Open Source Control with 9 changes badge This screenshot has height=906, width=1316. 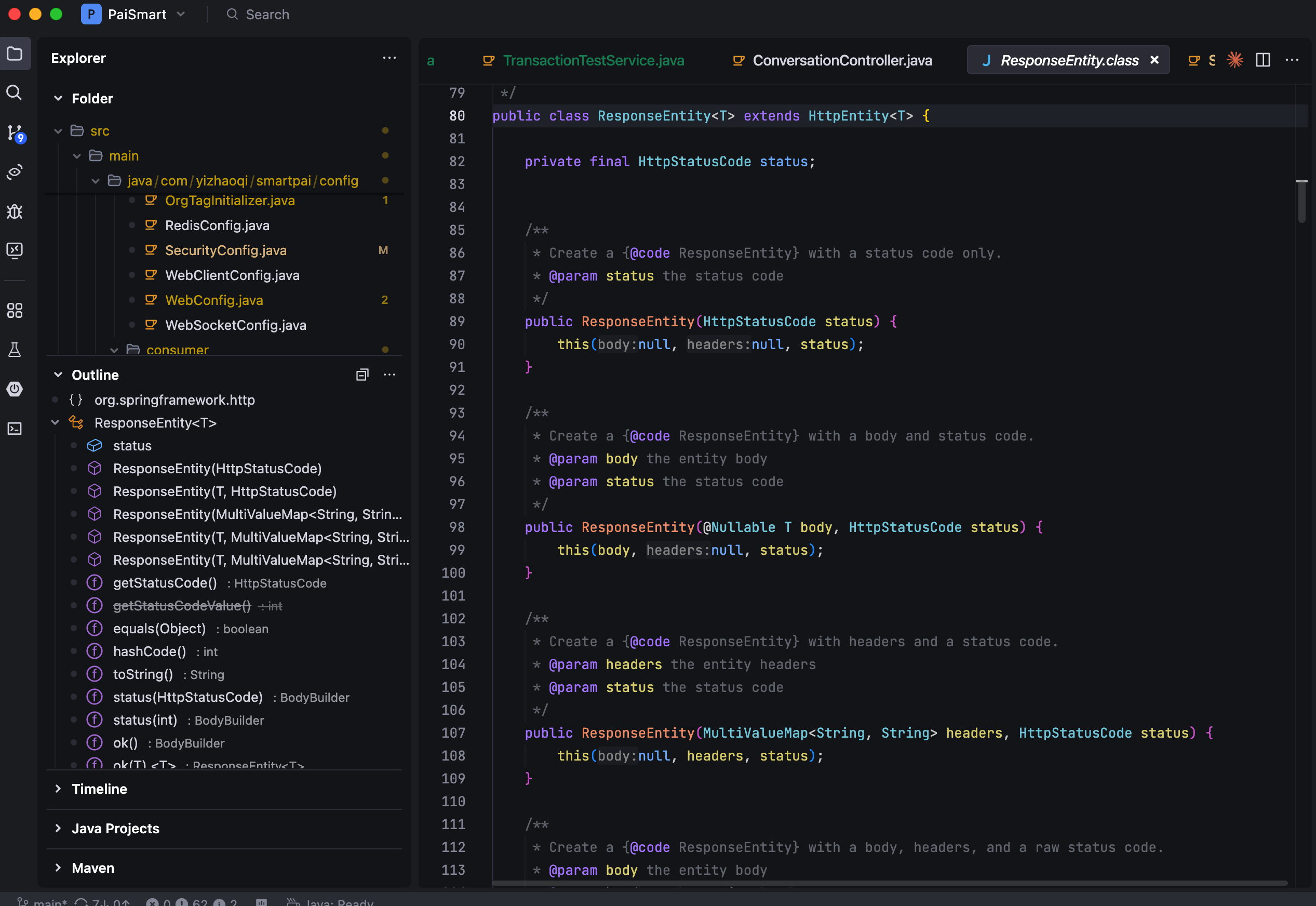[15, 133]
